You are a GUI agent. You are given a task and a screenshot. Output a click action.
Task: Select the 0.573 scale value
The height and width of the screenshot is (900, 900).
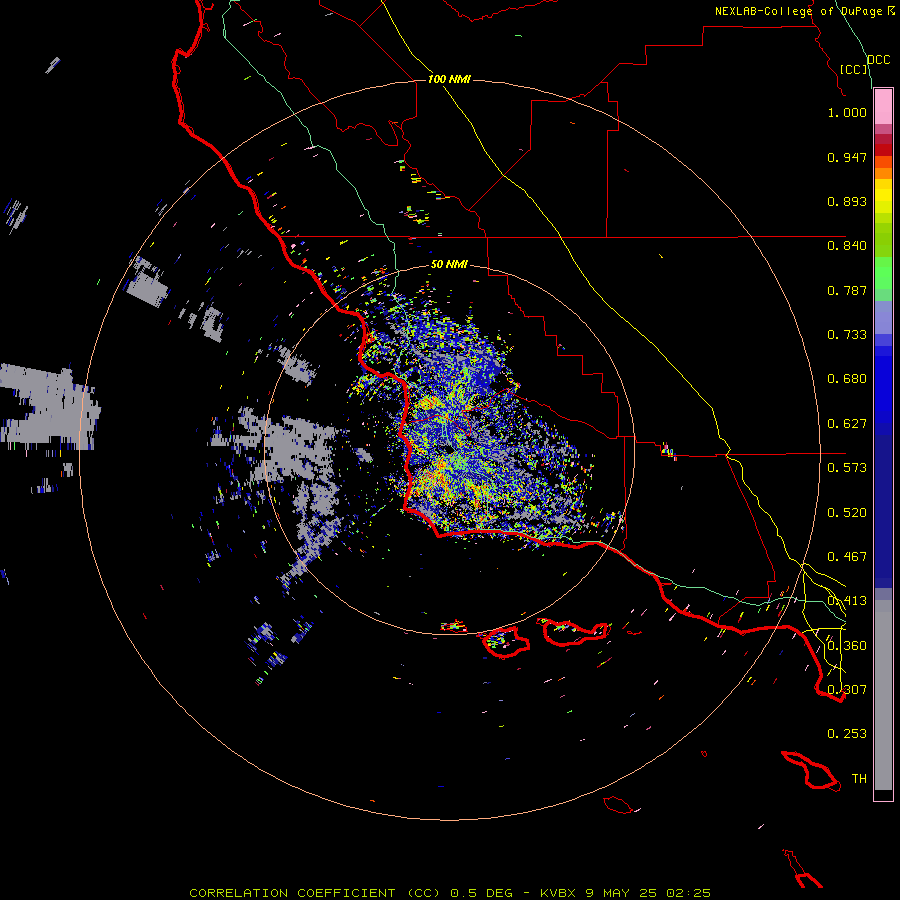coord(847,468)
